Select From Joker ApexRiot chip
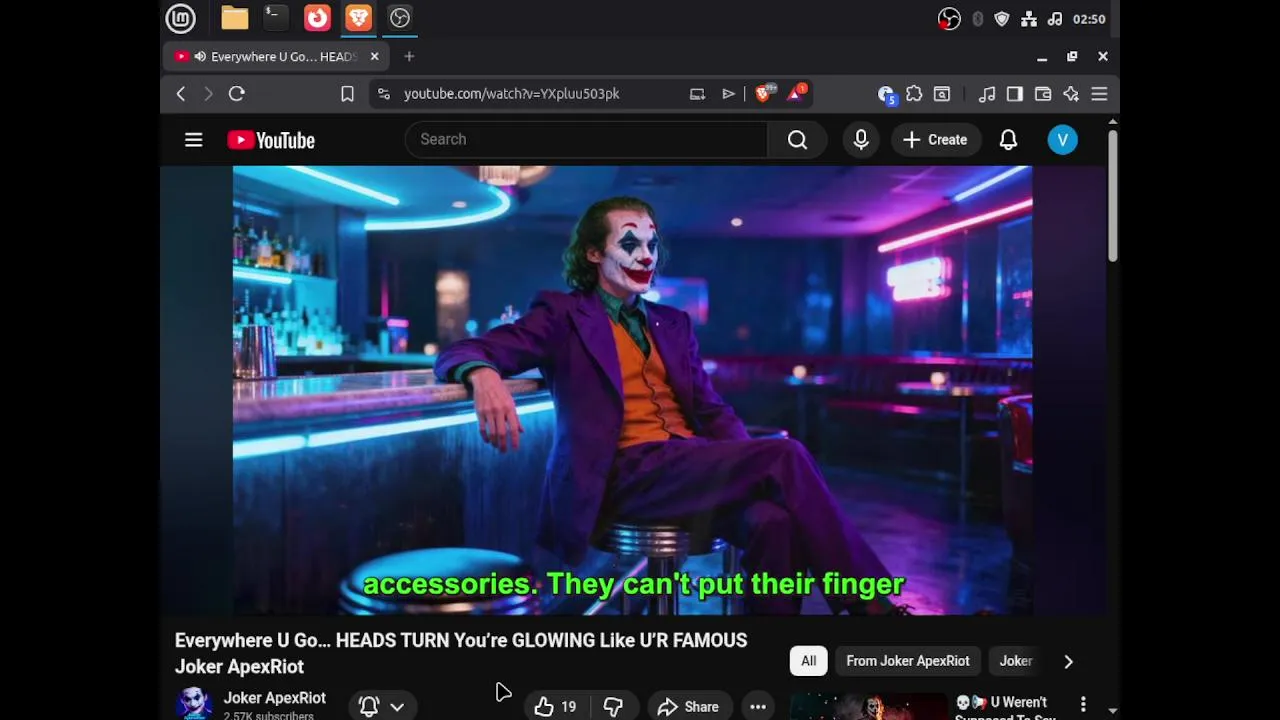The width and height of the screenshot is (1280, 720). (908, 661)
